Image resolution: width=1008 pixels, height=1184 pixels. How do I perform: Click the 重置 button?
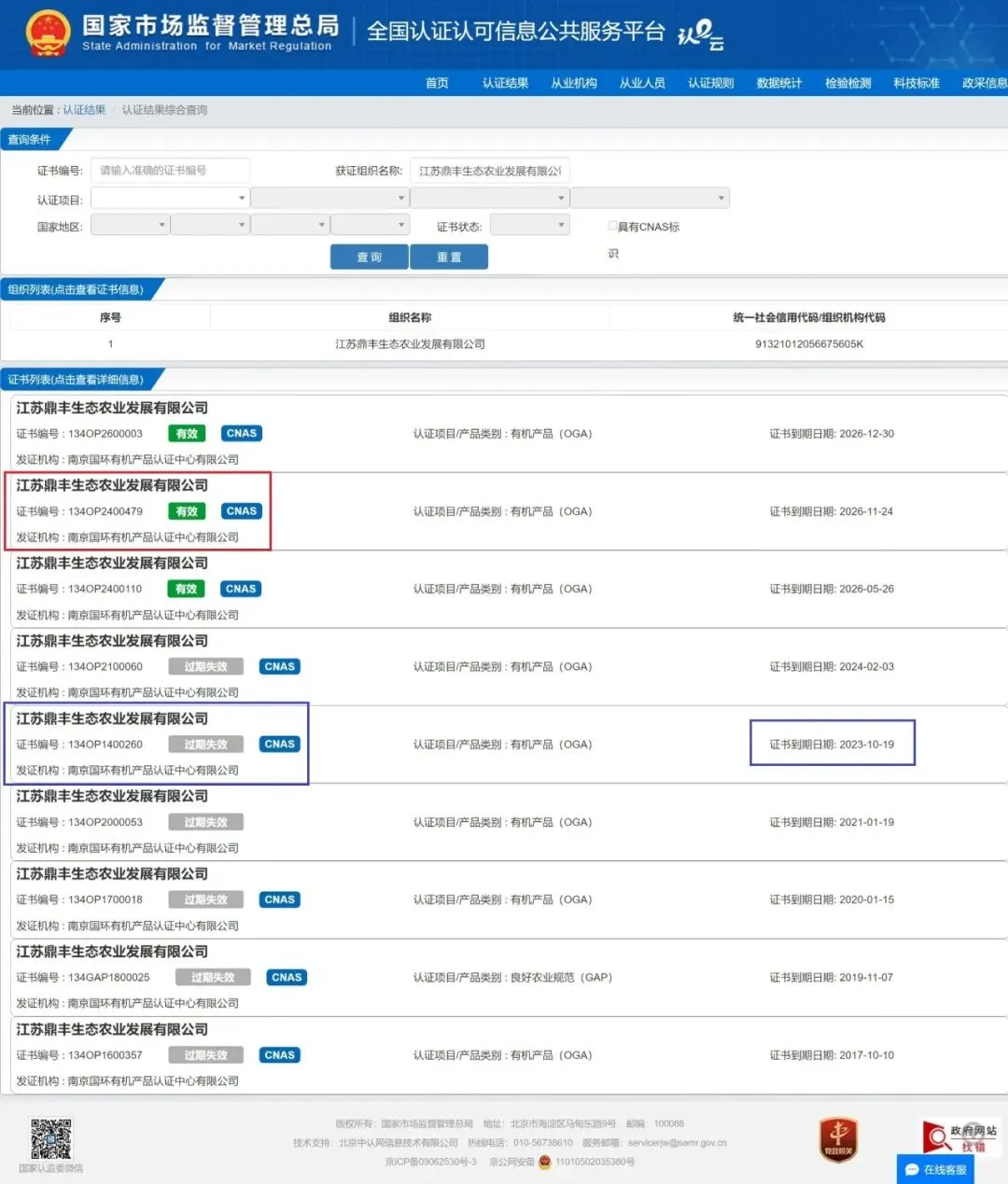[x=449, y=257]
